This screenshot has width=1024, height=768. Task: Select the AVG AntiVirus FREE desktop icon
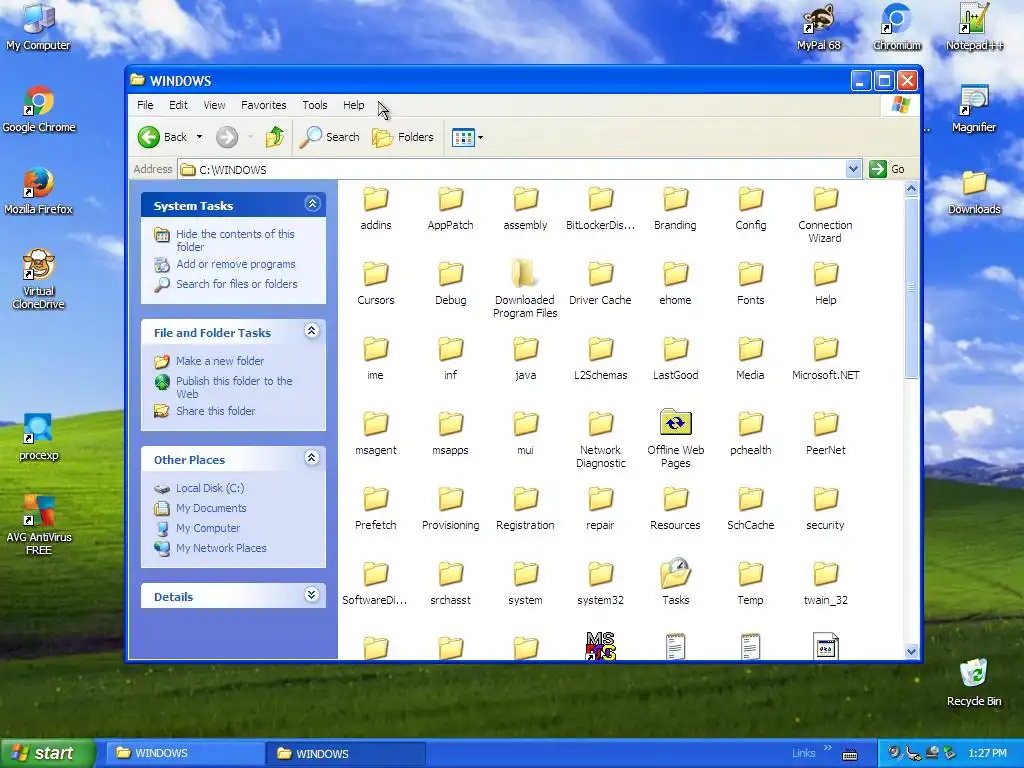point(39,525)
